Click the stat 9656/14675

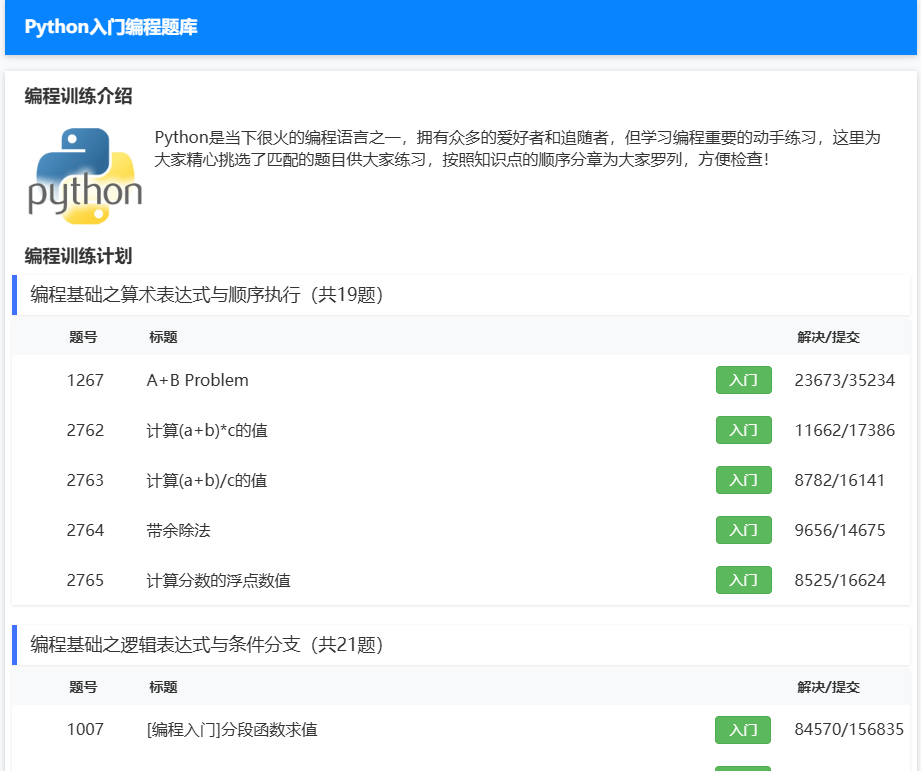pyautogui.click(x=840, y=530)
